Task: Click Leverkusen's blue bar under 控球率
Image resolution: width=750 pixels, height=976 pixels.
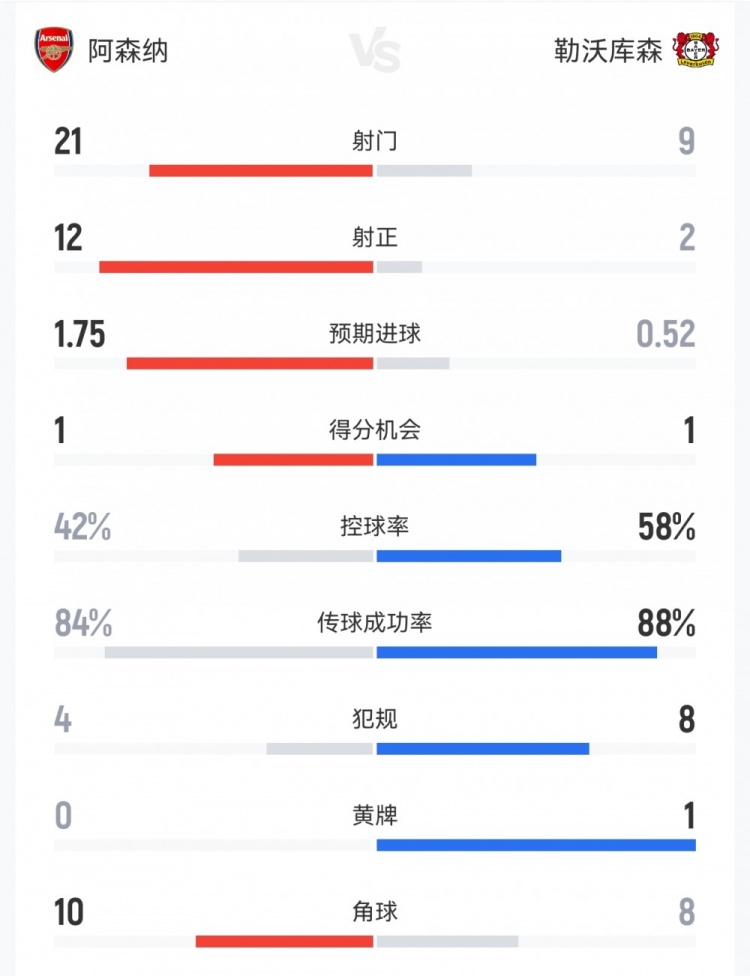Action: tap(469, 556)
